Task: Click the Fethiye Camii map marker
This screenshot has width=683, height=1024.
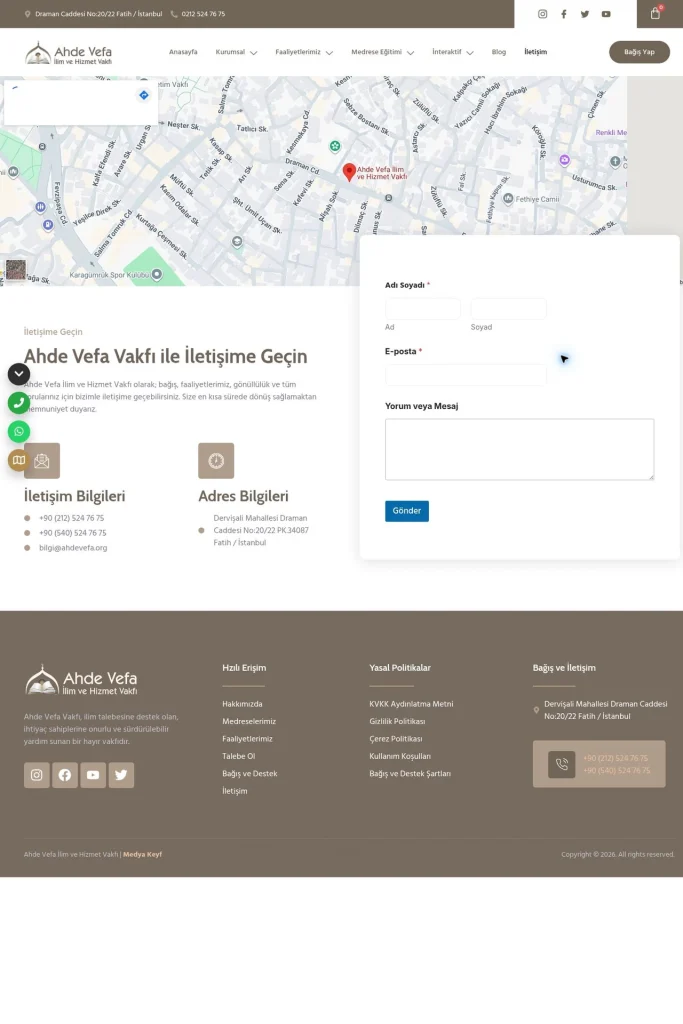Action: pyautogui.click(x=508, y=199)
